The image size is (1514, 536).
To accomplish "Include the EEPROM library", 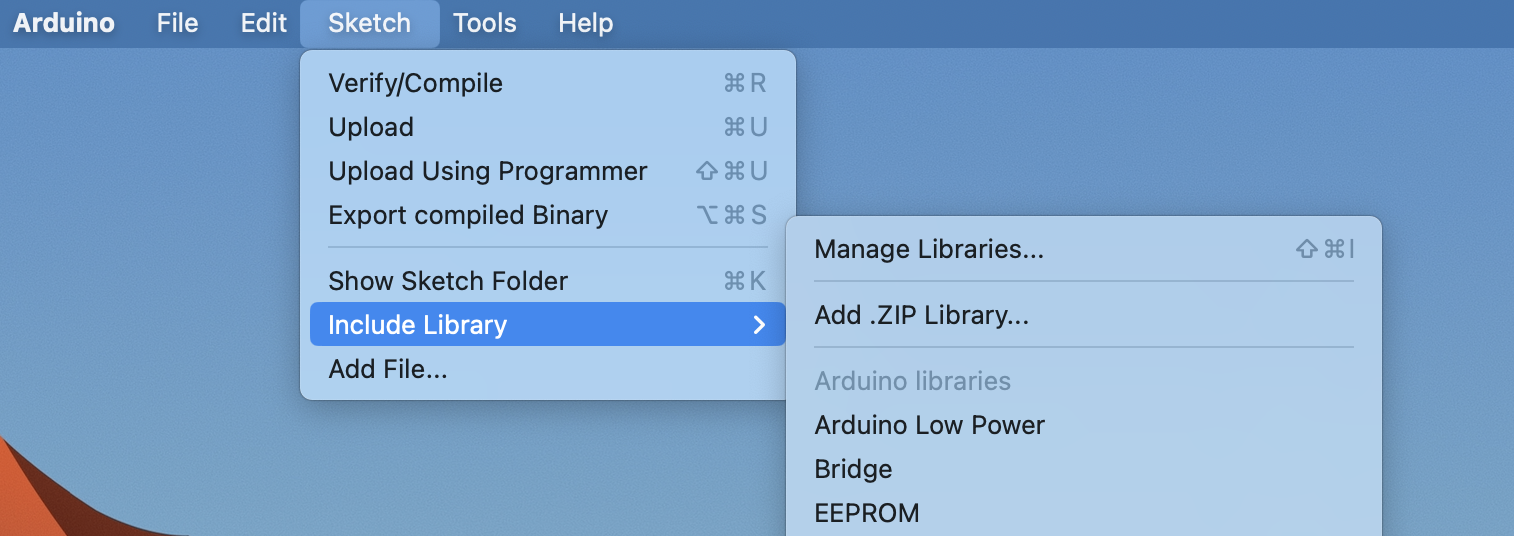I will tap(866, 513).
